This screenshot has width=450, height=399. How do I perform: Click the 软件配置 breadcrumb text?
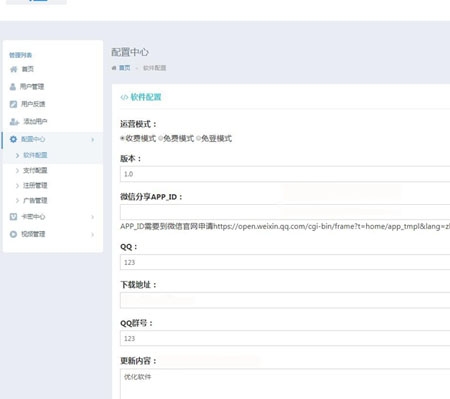click(154, 68)
